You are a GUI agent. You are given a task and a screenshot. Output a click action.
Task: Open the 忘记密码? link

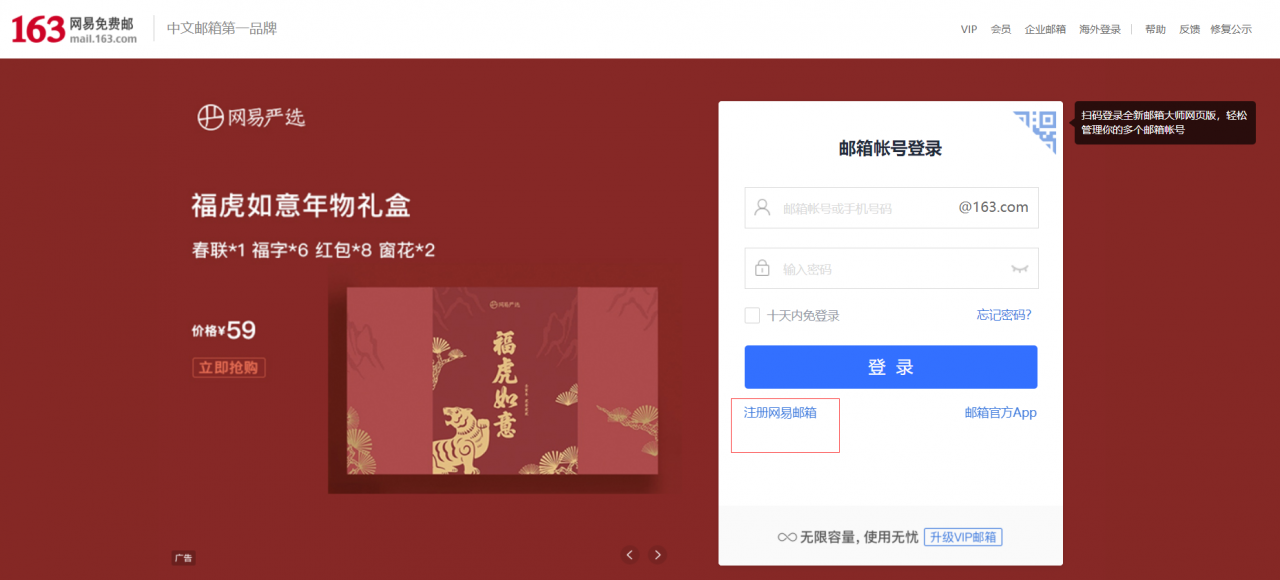point(1004,315)
